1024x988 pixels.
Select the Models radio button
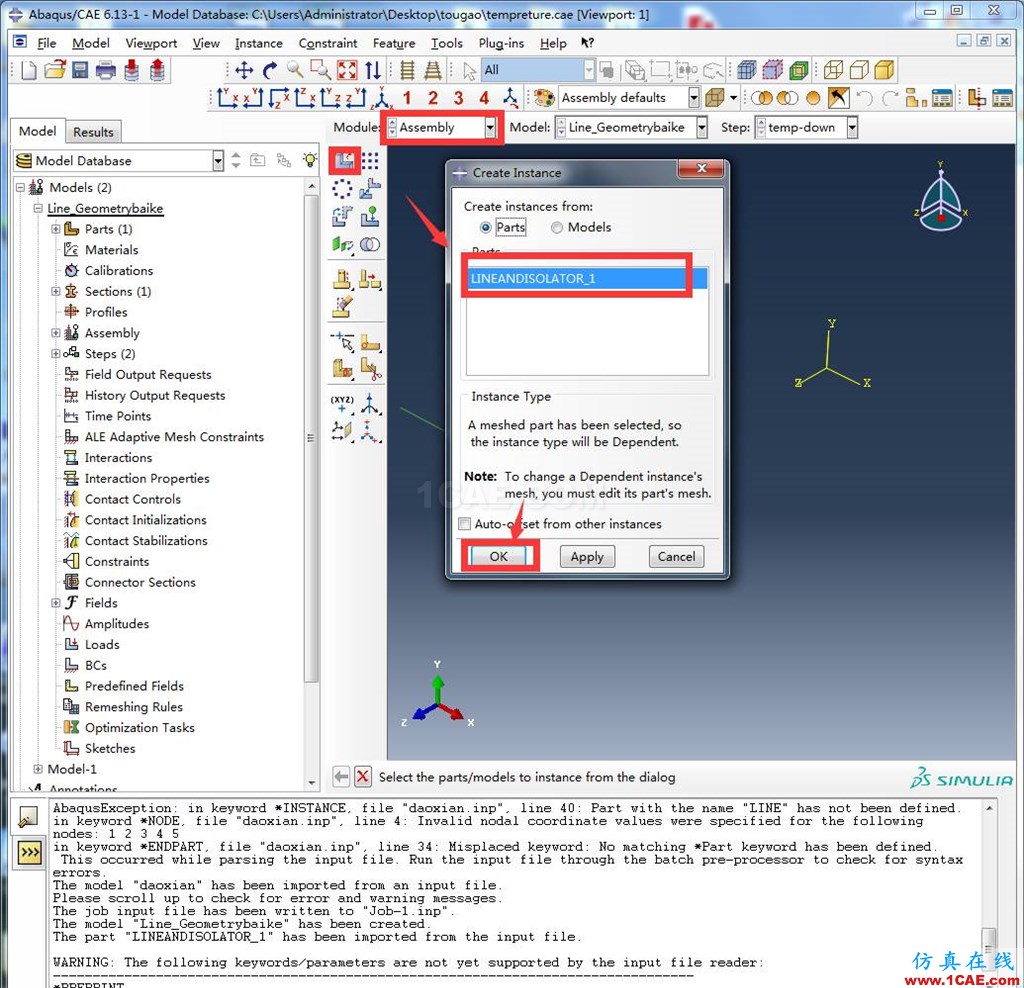(x=557, y=227)
